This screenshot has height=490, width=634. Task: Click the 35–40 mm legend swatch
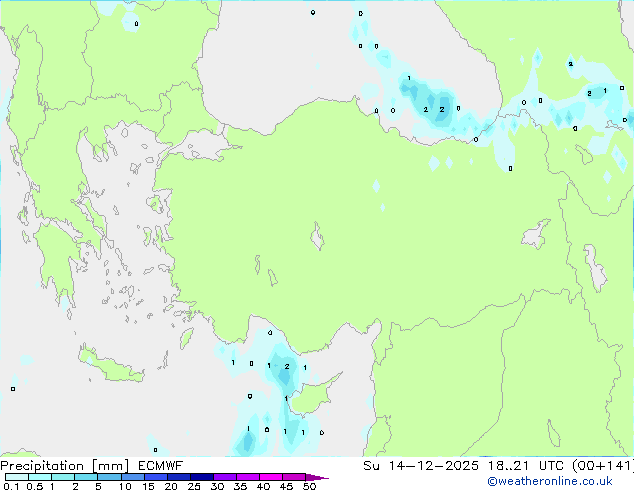click(248, 477)
